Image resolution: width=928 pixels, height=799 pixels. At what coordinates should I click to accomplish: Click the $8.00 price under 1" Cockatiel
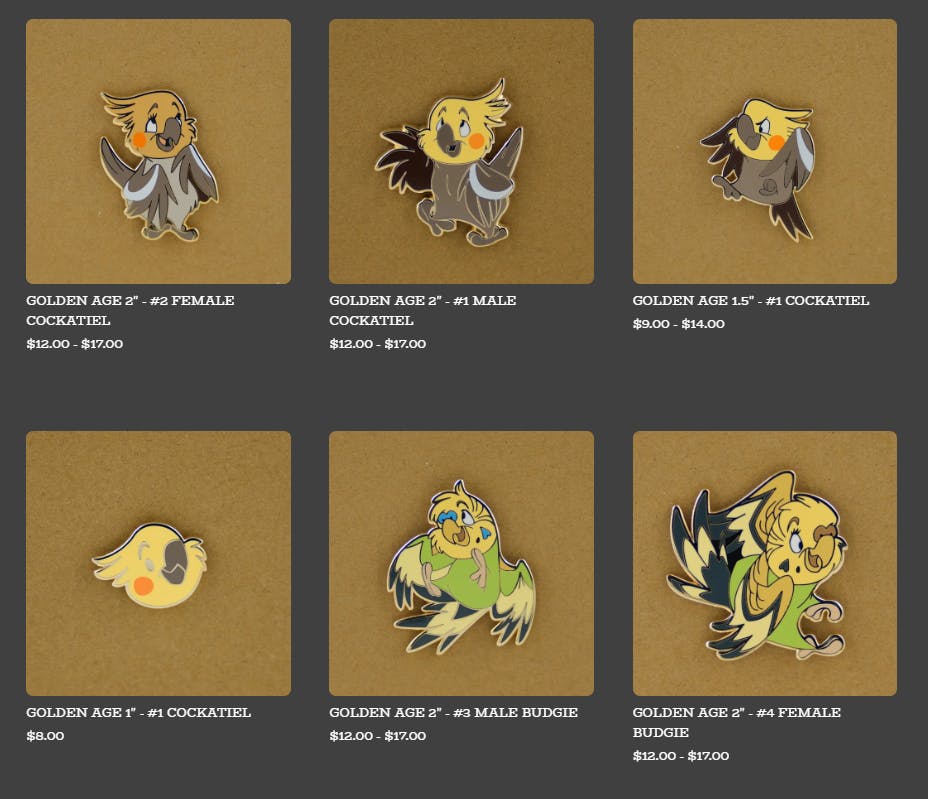coord(45,736)
